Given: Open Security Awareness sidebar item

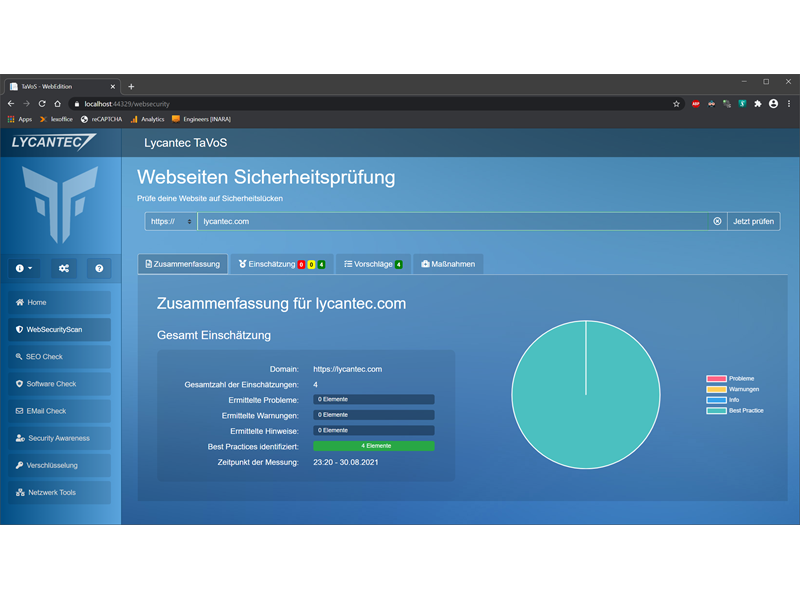Looking at the screenshot, I should coord(59,438).
